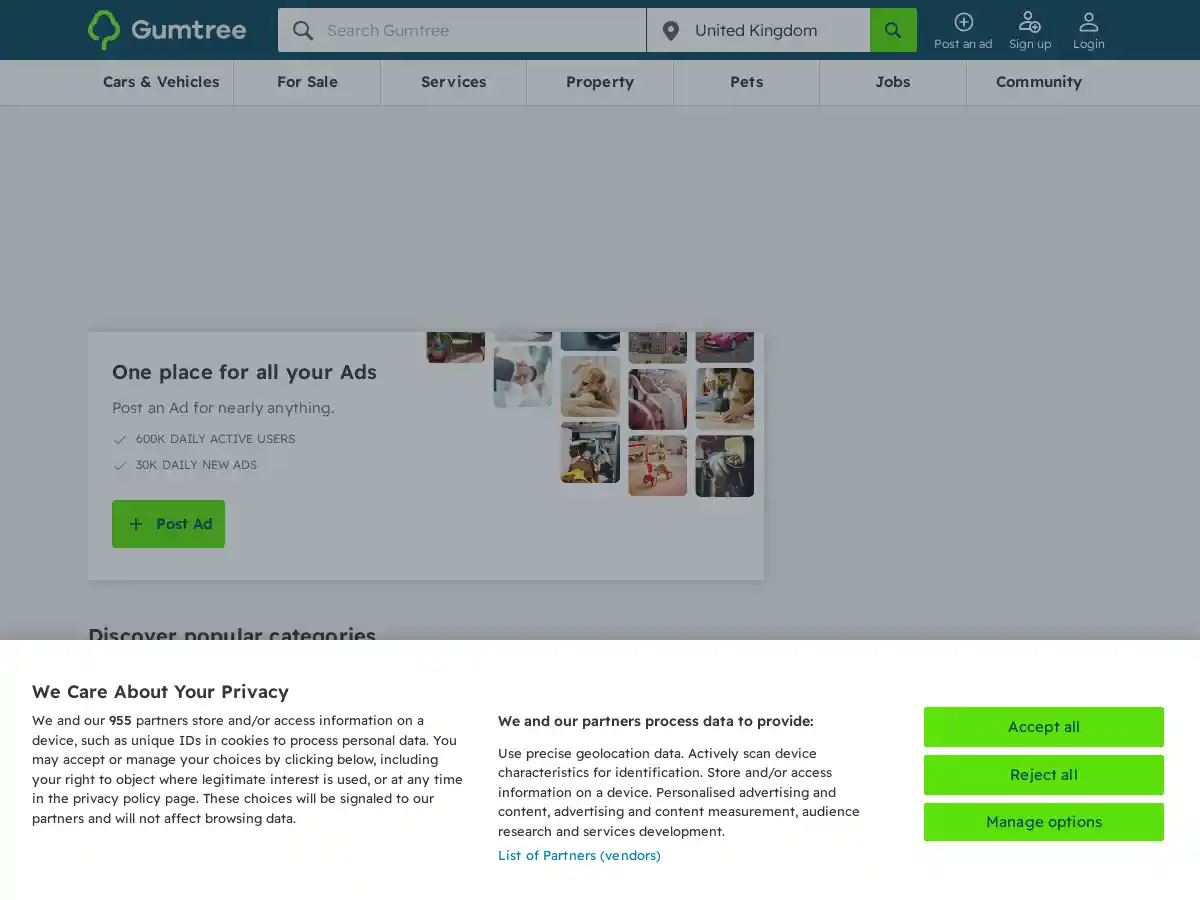The image size is (1200, 900).
Task: Click the magnifier inside the search field
Action: coord(303,30)
